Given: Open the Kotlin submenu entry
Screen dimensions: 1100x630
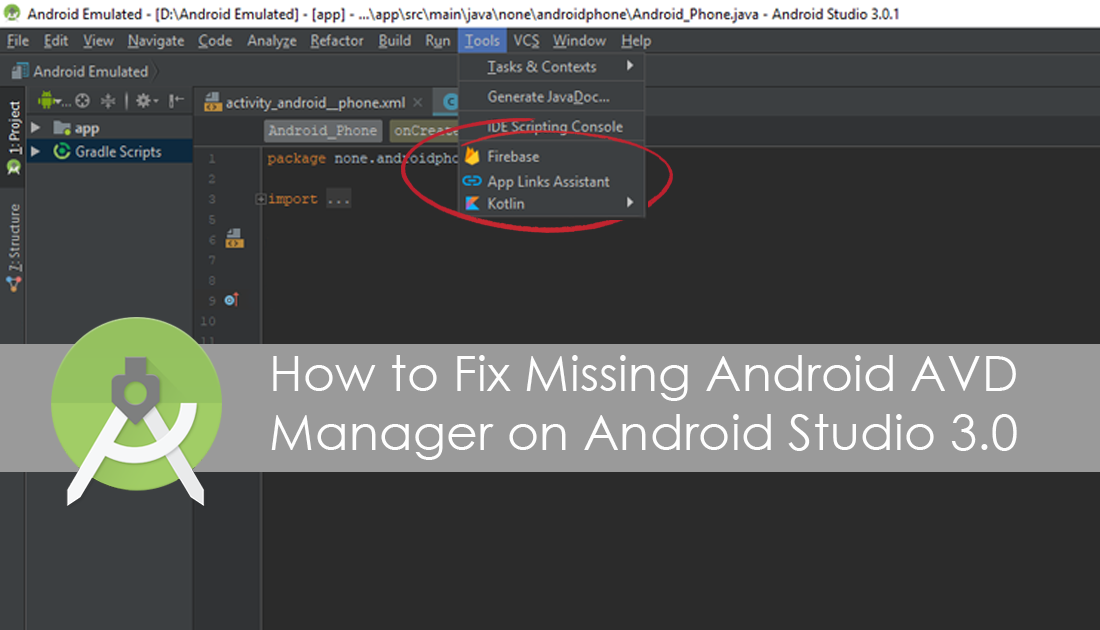Looking at the screenshot, I should tap(551, 203).
